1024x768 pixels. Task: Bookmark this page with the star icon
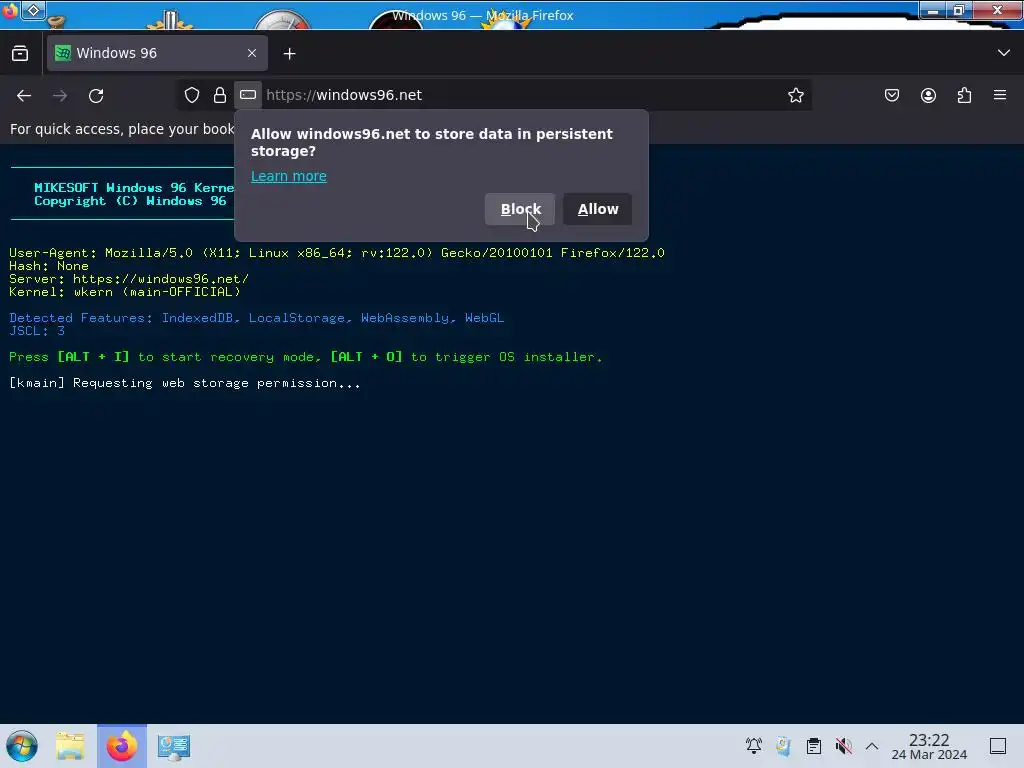[x=795, y=95]
